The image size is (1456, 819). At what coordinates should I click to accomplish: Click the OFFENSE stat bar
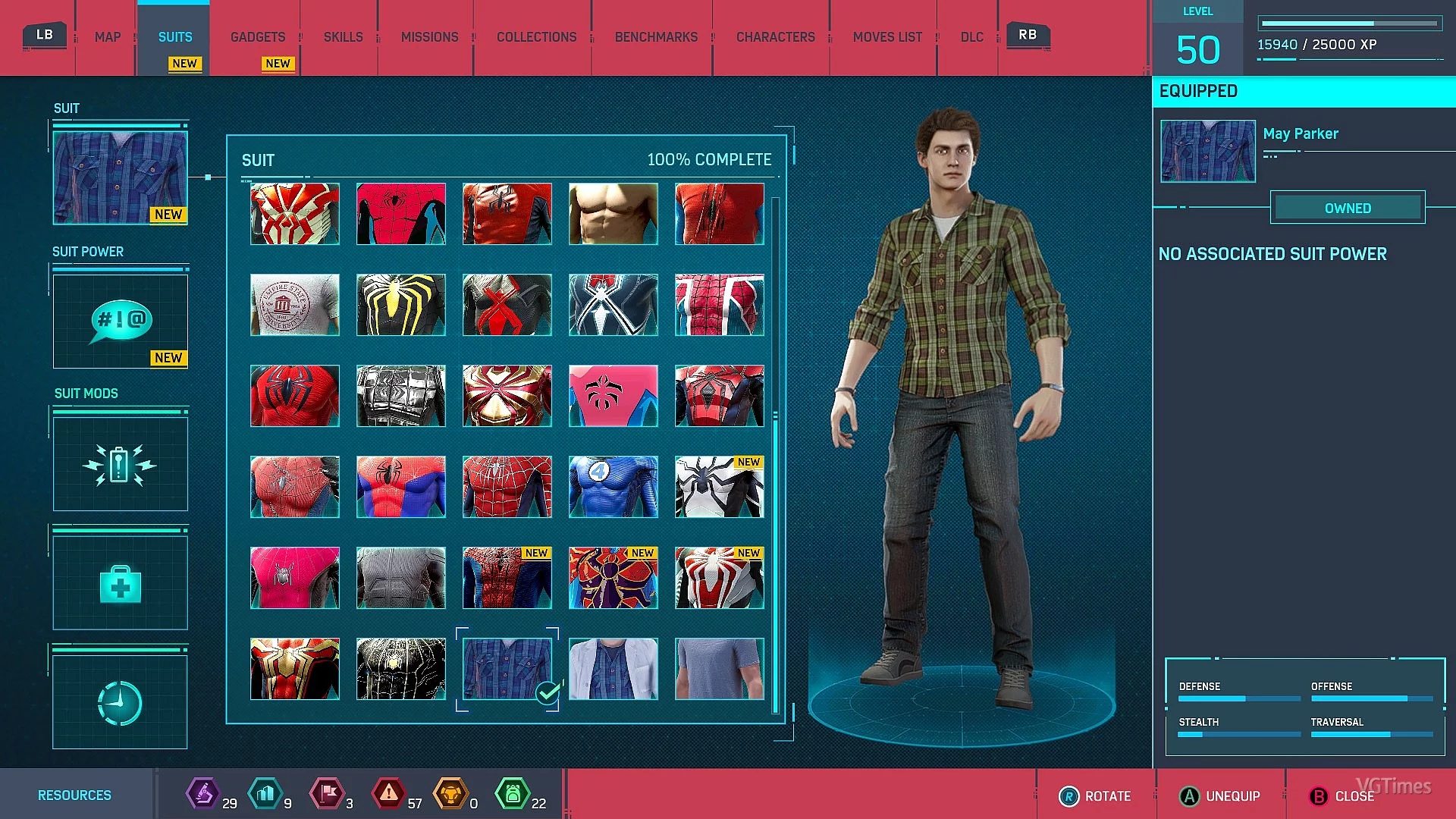pyautogui.click(x=1372, y=698)
